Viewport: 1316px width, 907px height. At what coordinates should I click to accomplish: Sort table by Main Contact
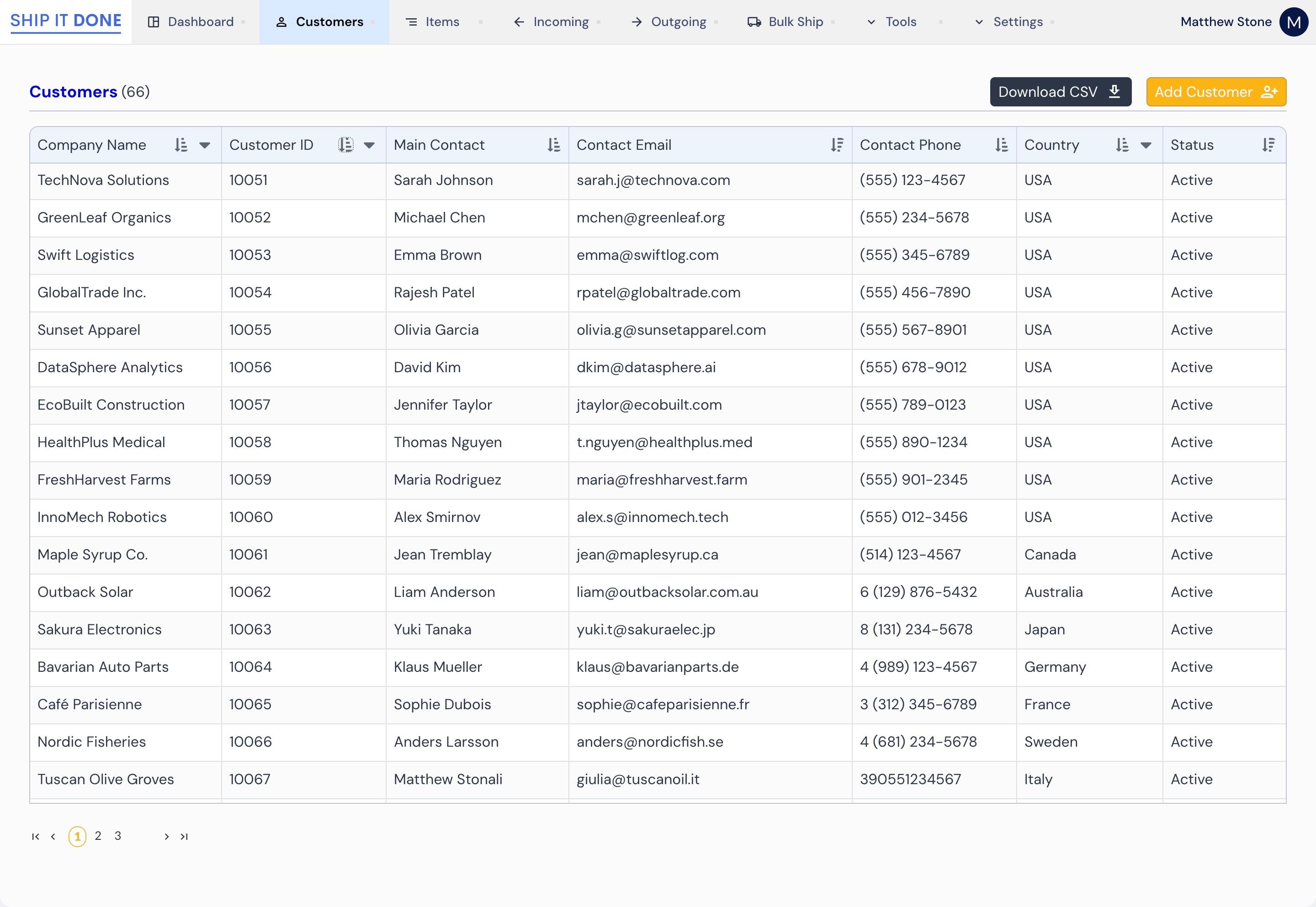click(x=553, y=145)
